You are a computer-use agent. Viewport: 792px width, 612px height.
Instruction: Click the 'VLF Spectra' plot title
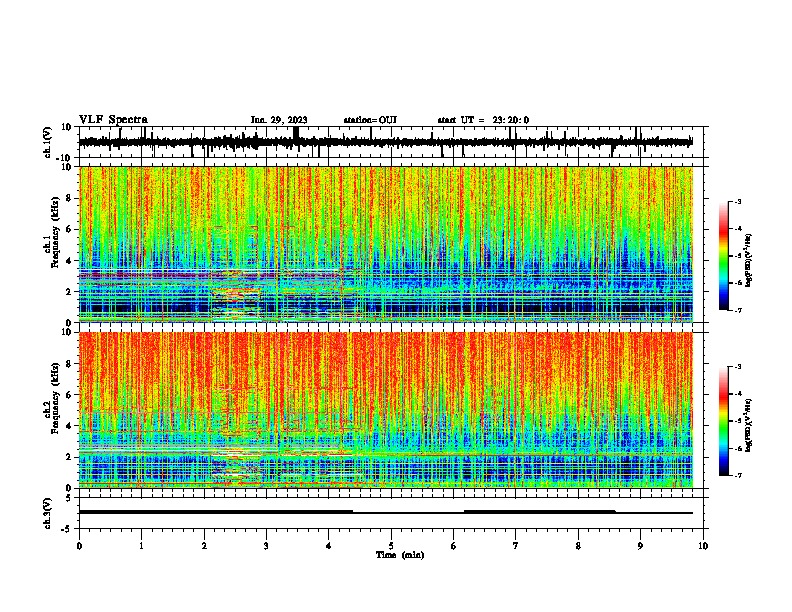113,120
